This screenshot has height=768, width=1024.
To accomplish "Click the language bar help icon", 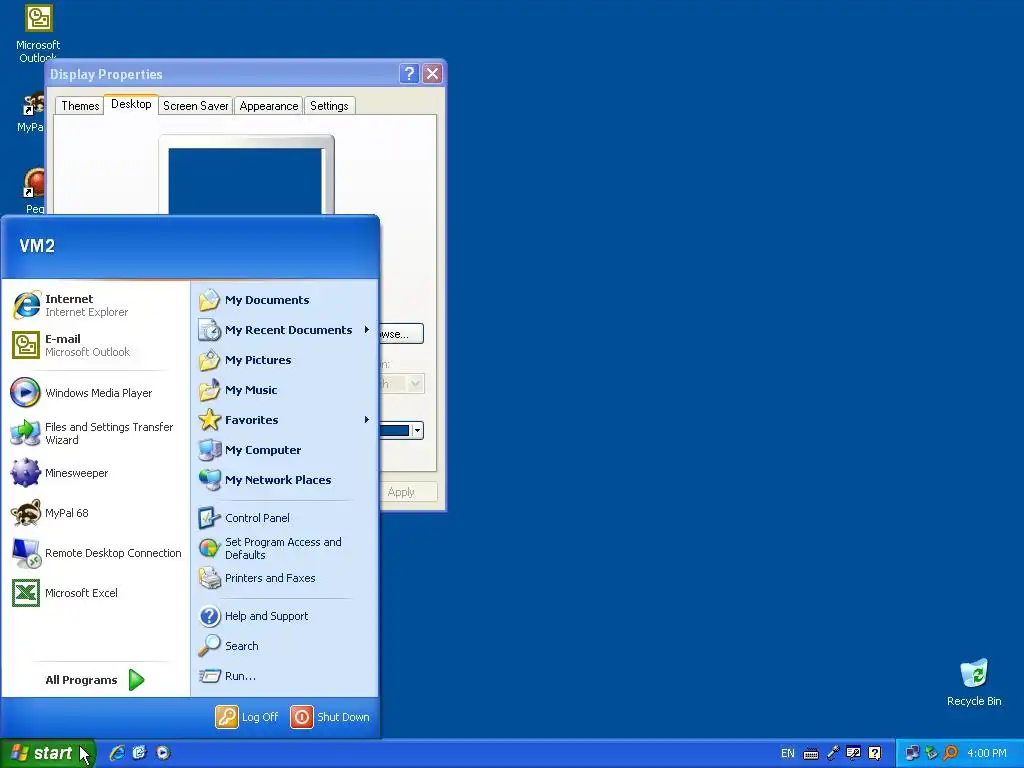I will click(x=874, y=753).
